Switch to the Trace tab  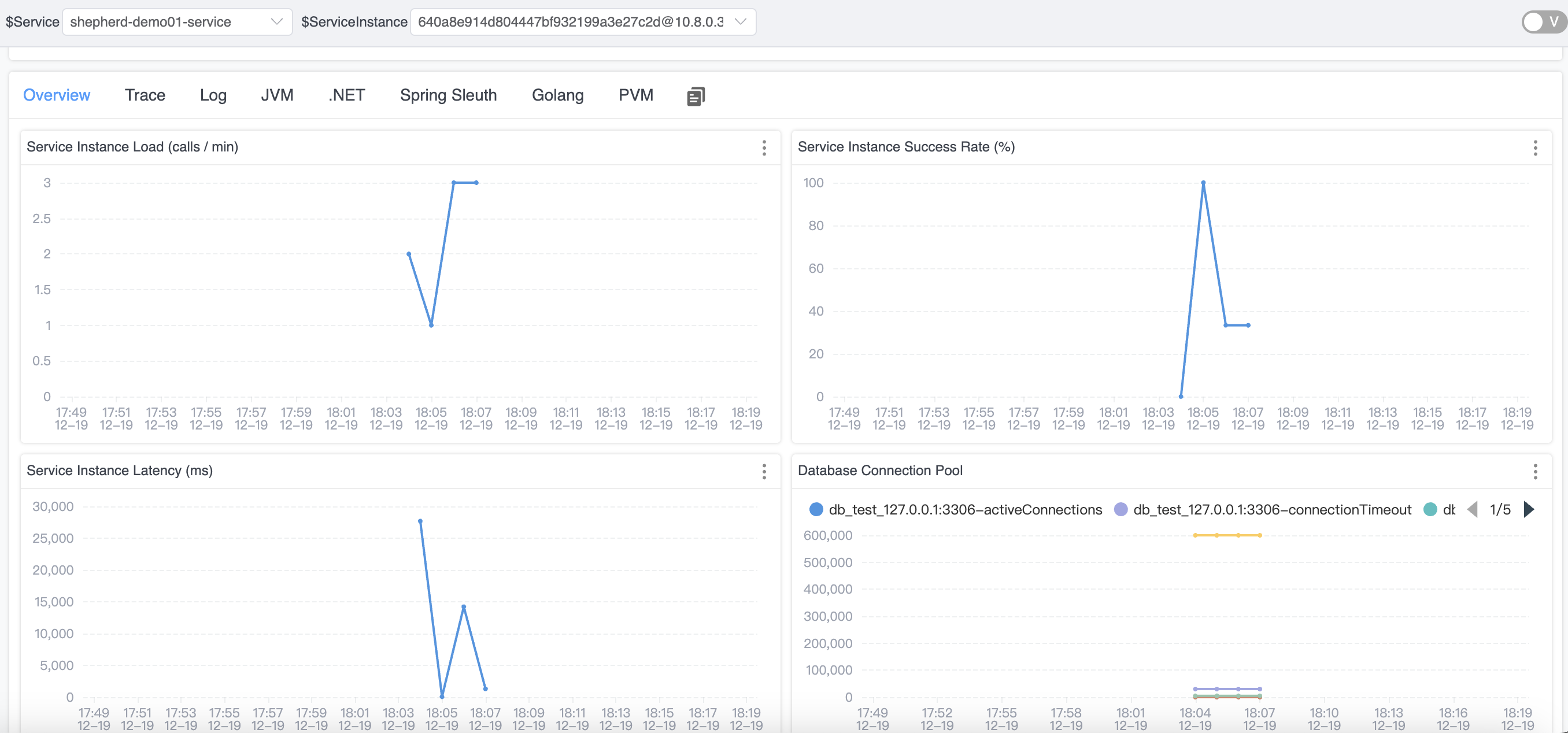145,95
